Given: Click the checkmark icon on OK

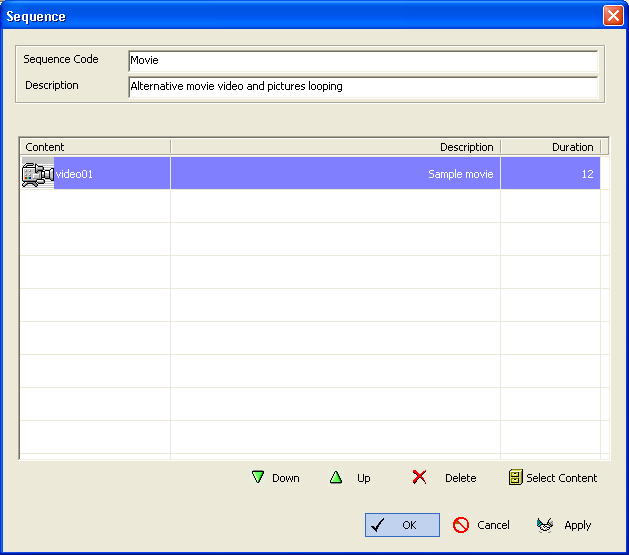Looking at the screenshot, I should pyautogui.click(x=378, y=525).
